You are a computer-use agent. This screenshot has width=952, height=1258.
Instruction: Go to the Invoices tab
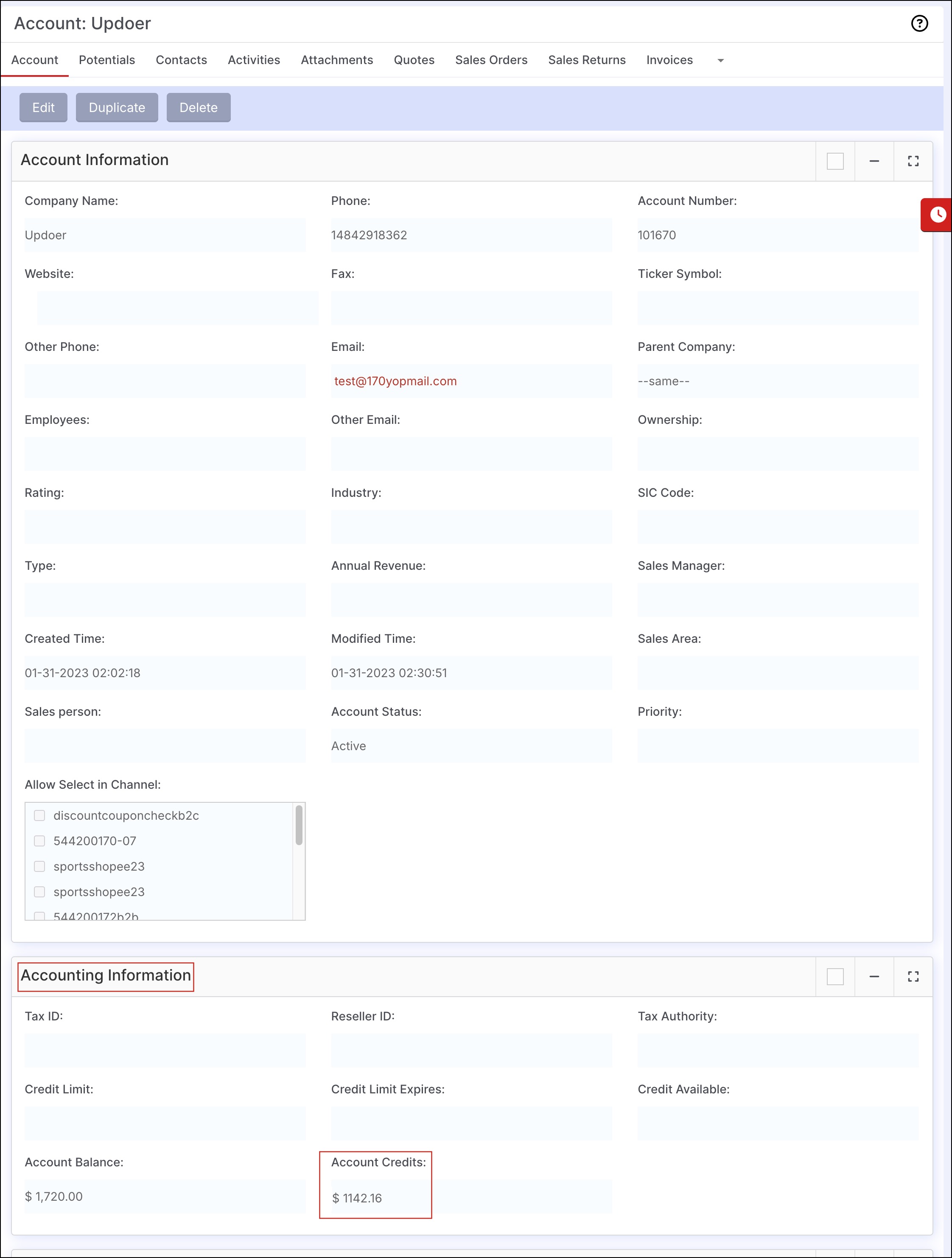pos(669,60)
